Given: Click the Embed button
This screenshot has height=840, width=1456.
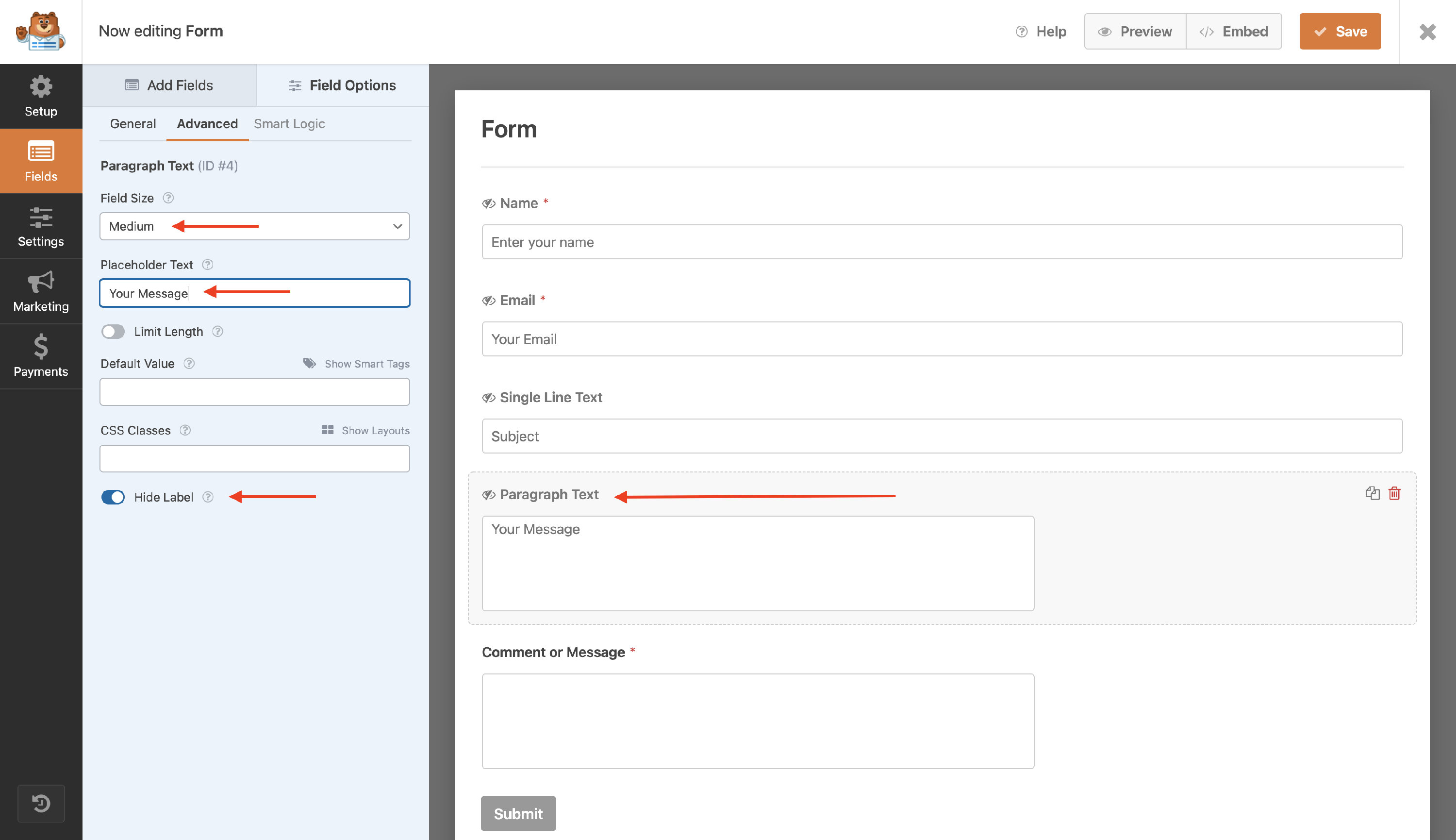Looking at the screenshot, I should tap(1233, 31).
